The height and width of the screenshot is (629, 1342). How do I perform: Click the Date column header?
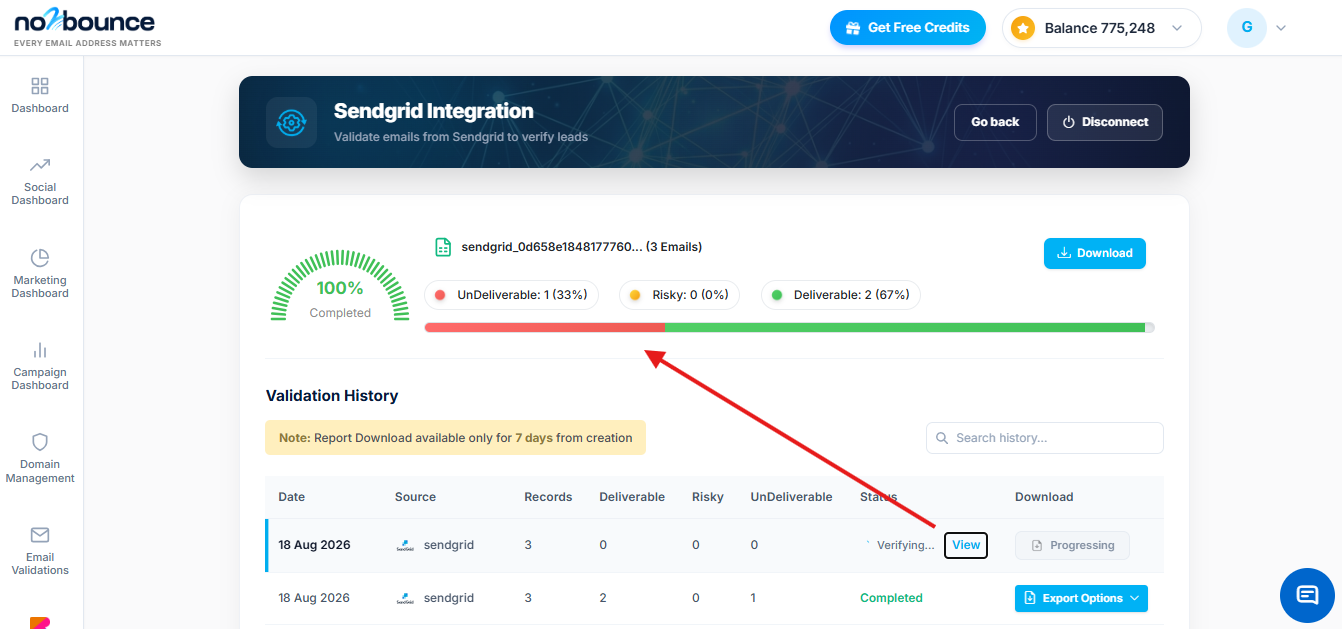[292, 497]
